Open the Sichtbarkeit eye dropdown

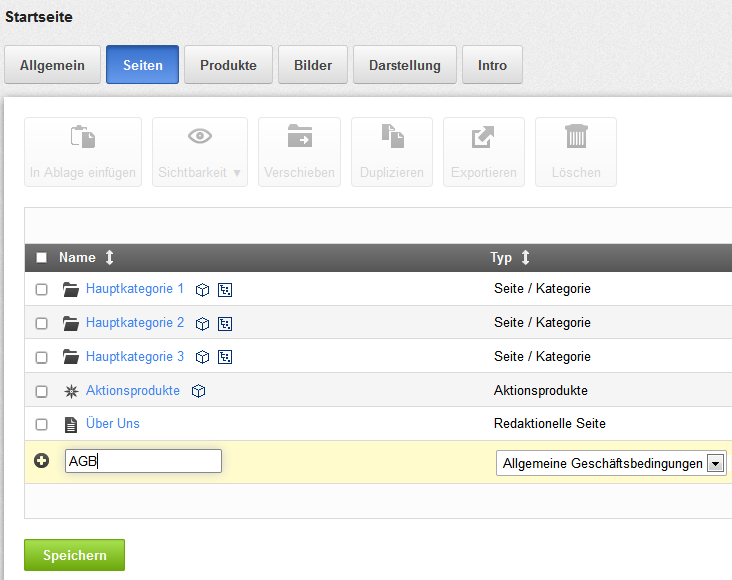pos(200,152)
